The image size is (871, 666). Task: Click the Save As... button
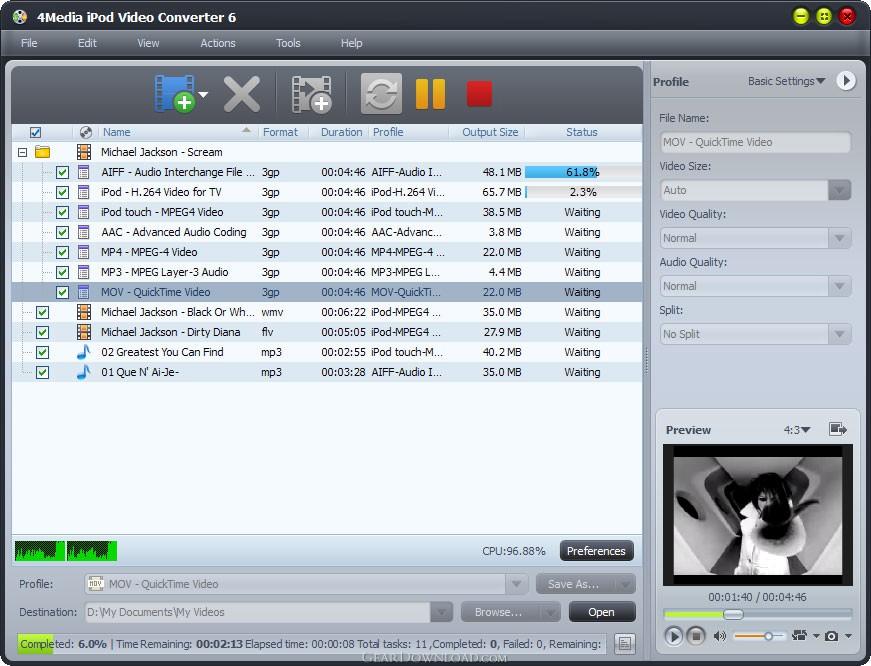585,584
